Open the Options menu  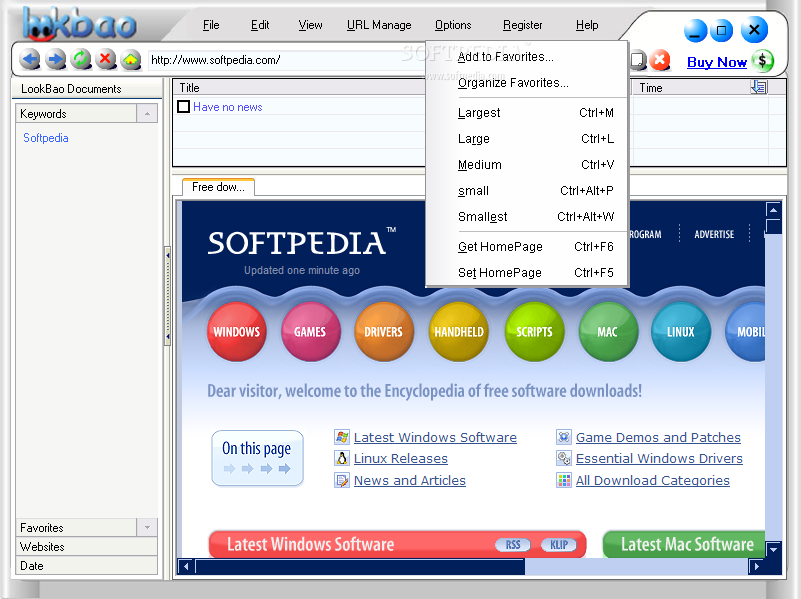(x=453, y=25)
